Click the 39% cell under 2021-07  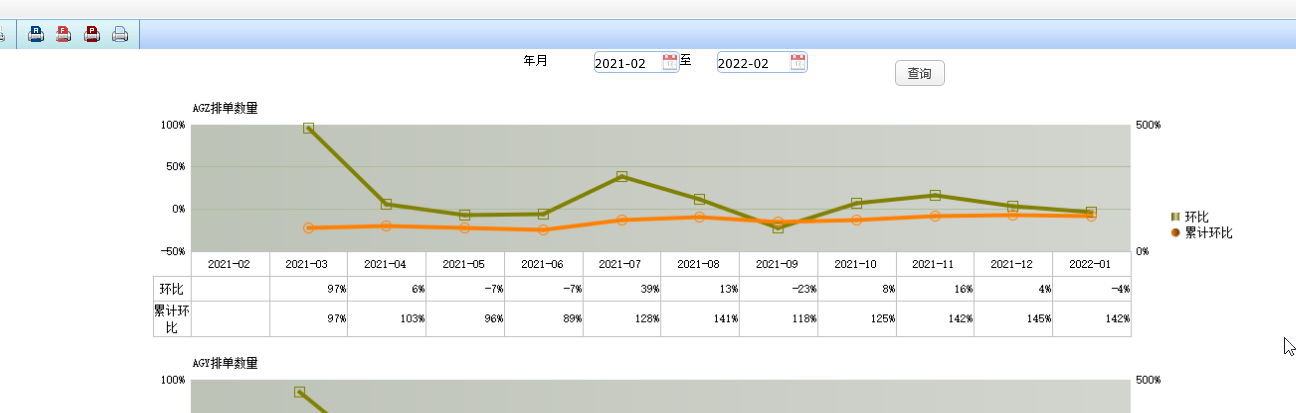[x=622, y=288]
